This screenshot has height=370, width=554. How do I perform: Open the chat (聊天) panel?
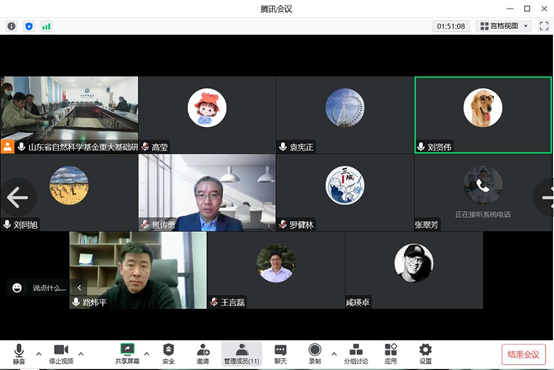click(281, 353)
